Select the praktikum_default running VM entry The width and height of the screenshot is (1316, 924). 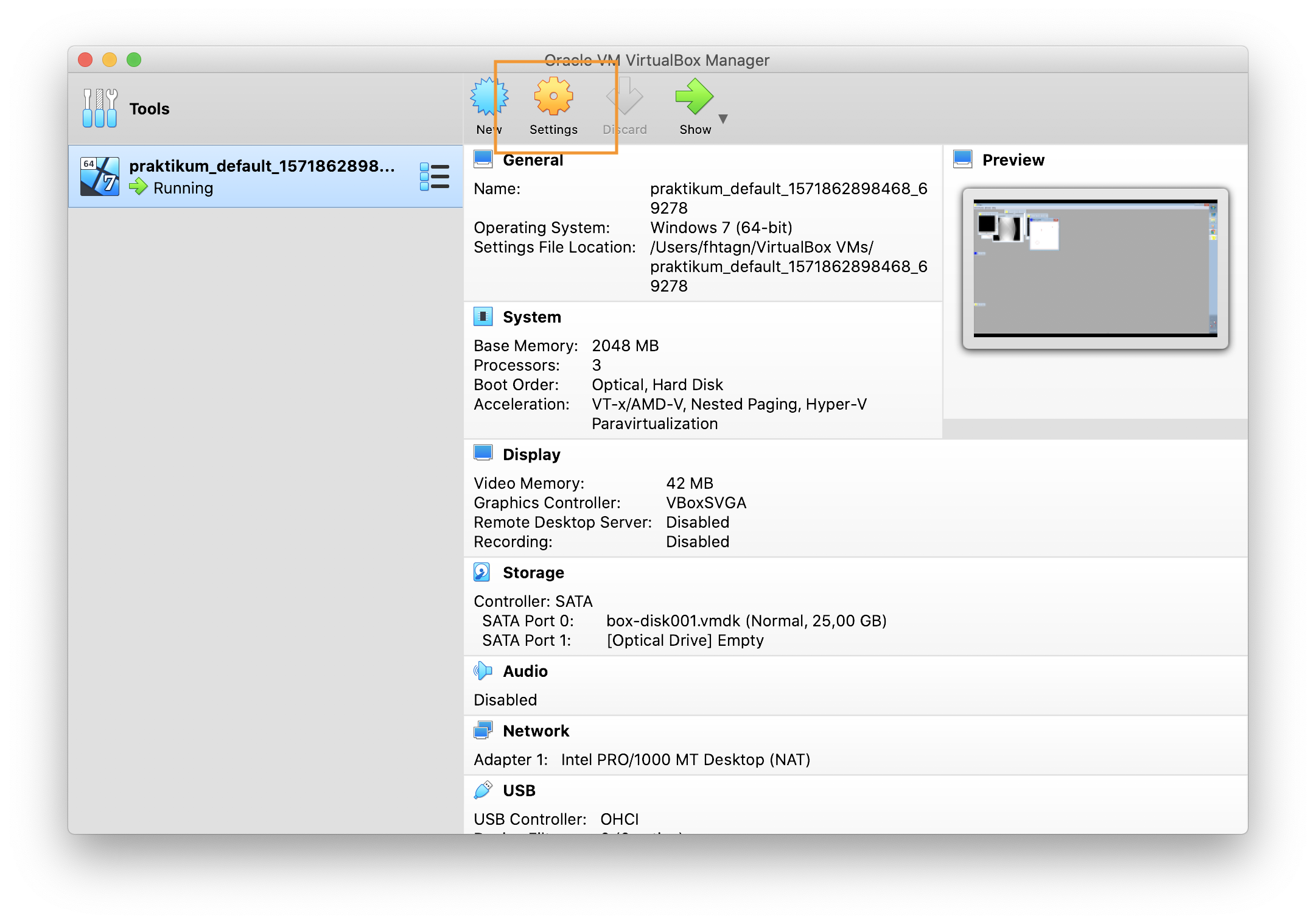pos(262,177)
